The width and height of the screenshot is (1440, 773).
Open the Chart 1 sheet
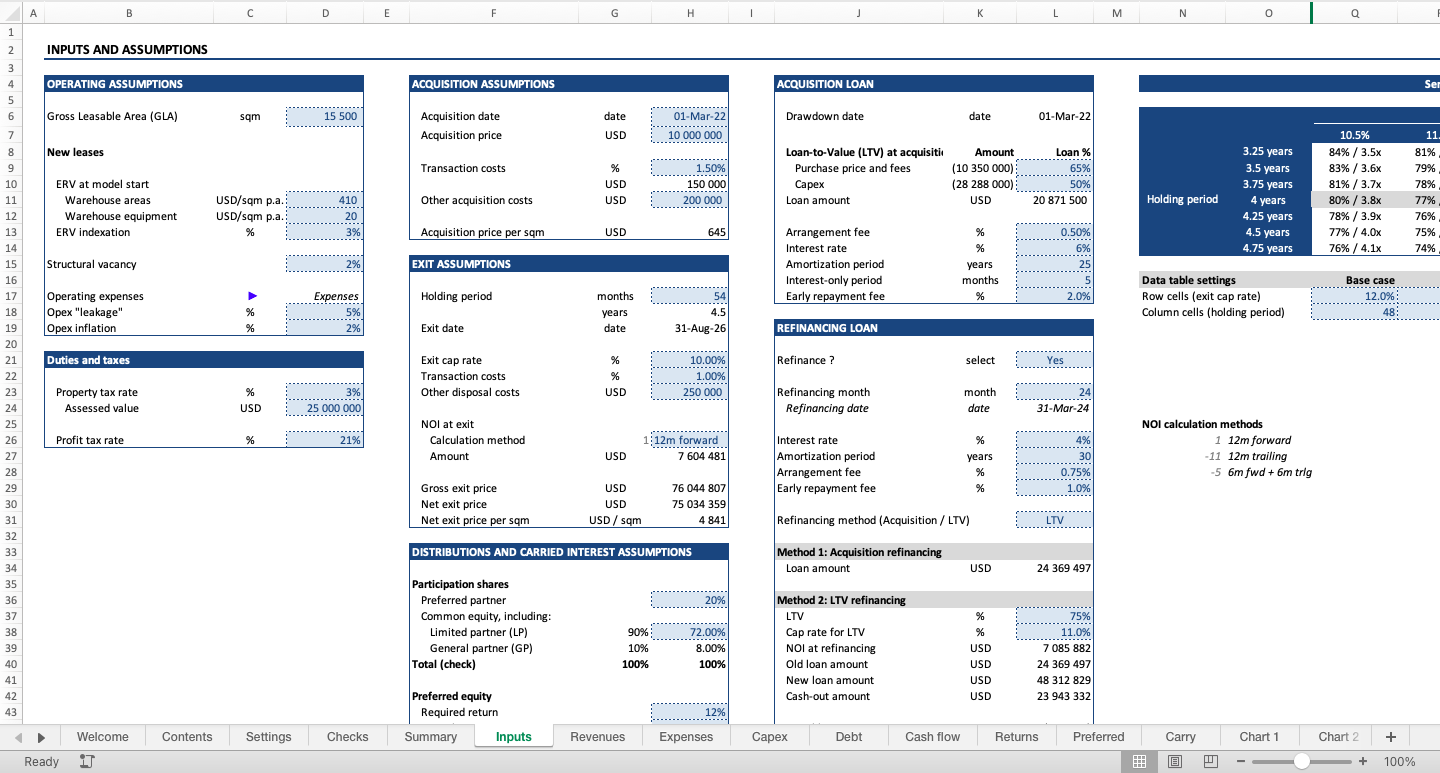tap(1259, 736)
